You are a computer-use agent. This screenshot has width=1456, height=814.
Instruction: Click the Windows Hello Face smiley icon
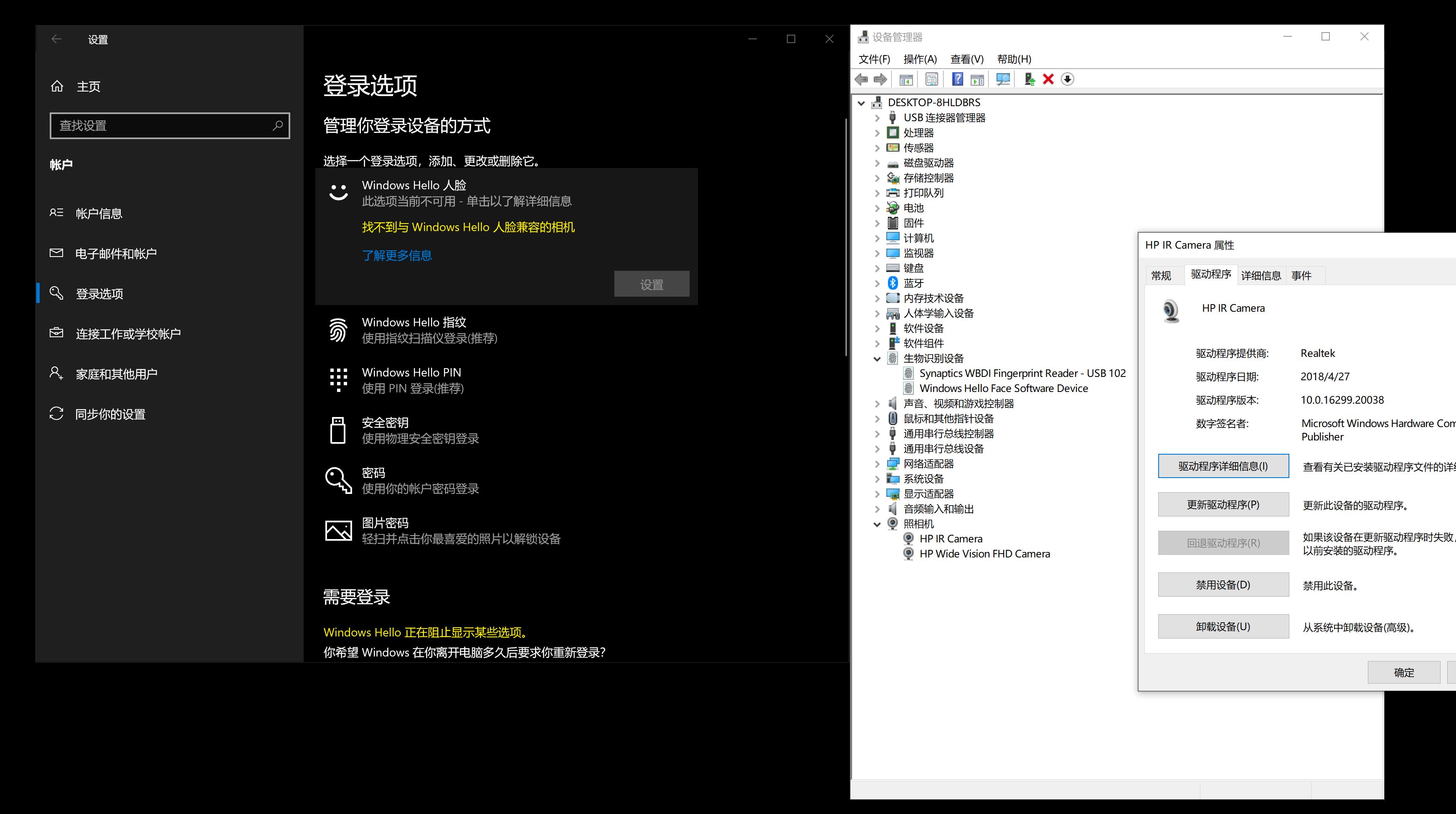pos(339,192)
